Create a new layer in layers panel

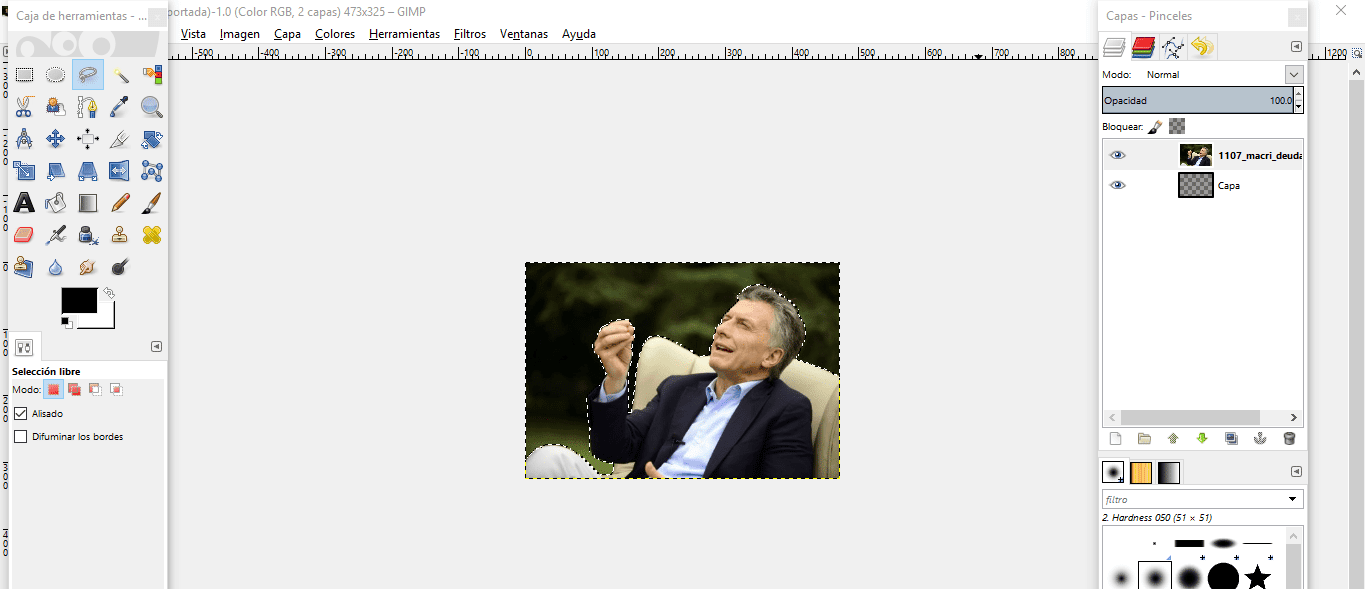(1116, 438)
